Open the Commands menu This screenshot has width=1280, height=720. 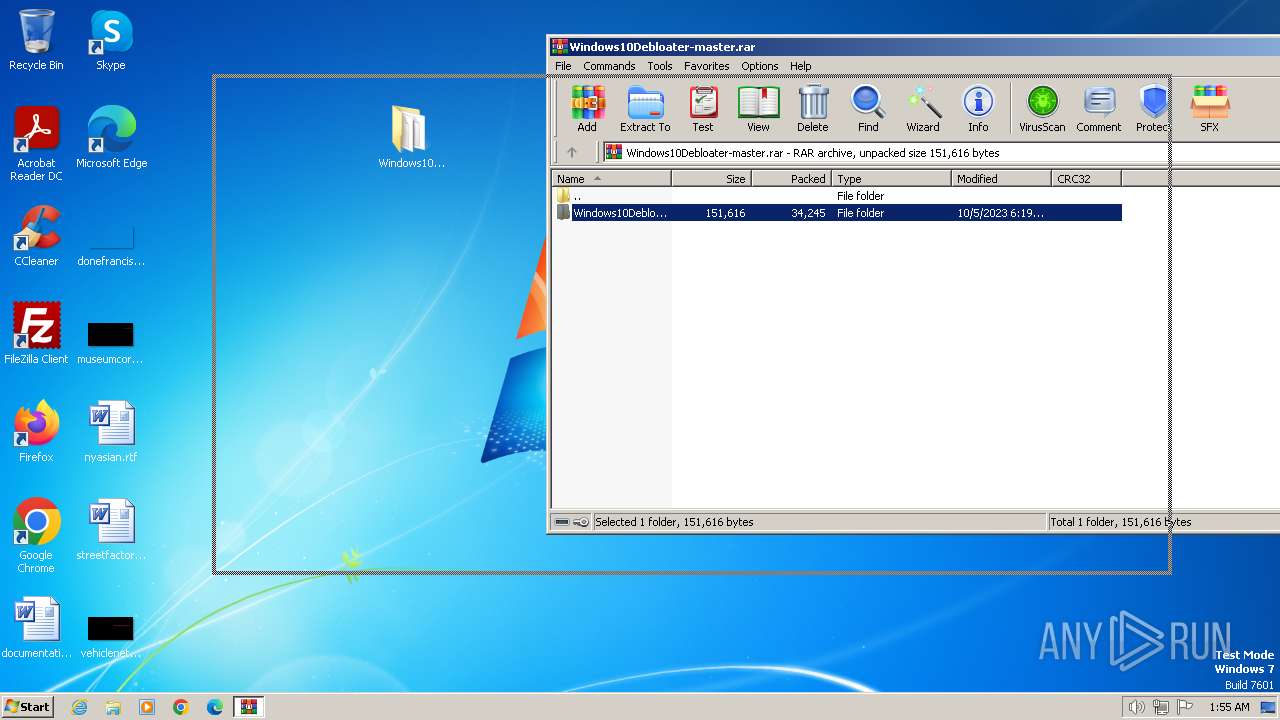tap(609, 66)
